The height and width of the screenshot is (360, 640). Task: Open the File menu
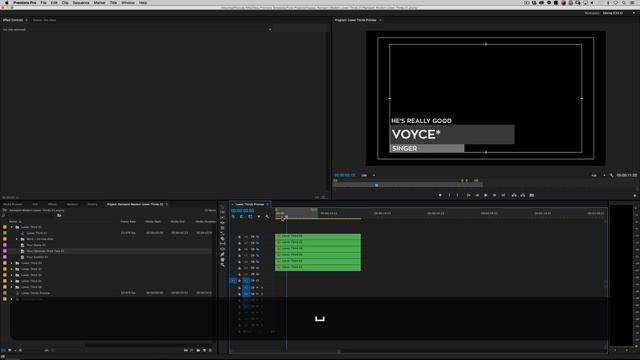coord(43,2)
